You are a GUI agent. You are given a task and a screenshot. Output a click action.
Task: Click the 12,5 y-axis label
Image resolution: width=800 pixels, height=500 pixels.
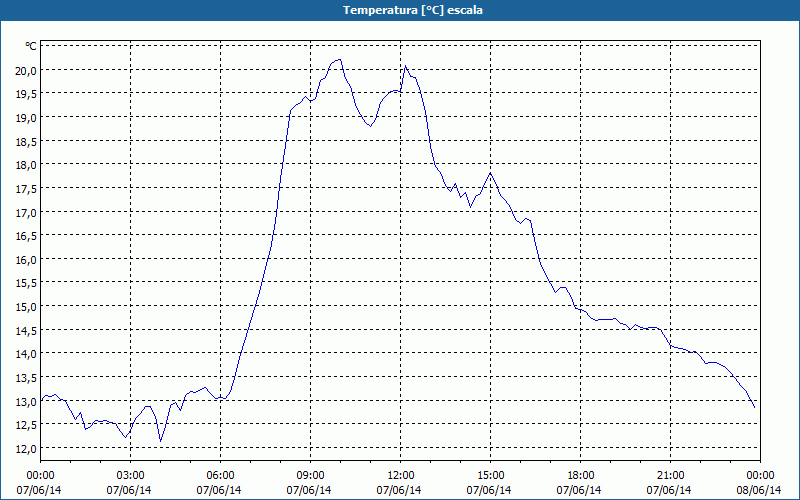pos(26,426)
